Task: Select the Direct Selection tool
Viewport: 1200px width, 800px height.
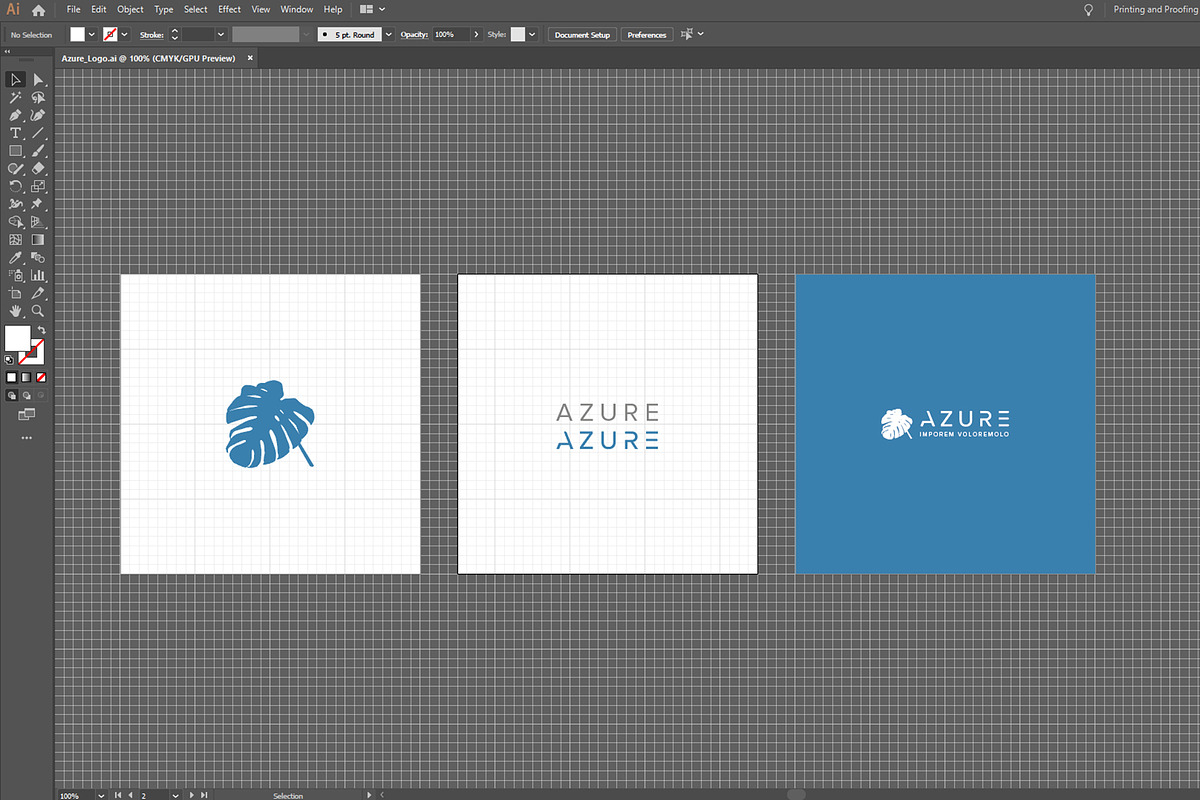Action: [38, 79]
